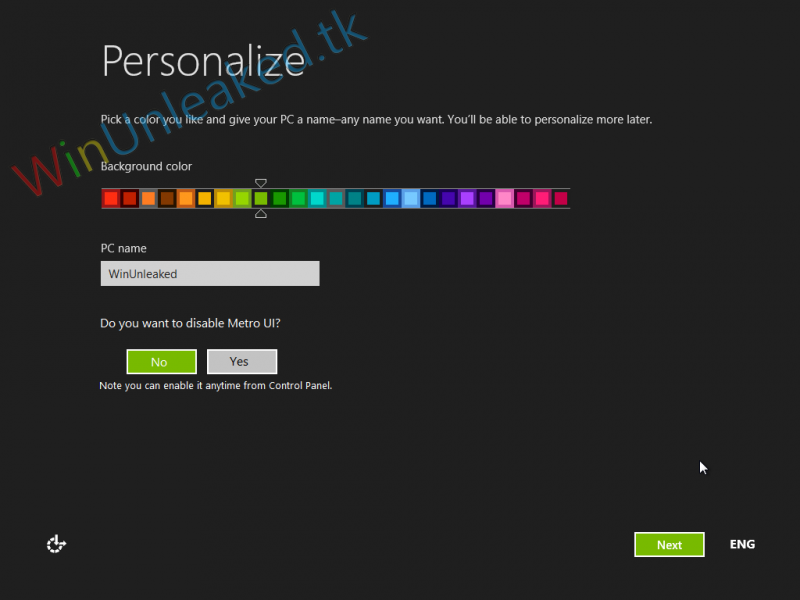Screen dimensions: 800x600
Task: Pick the sky blue swatch
Action: 392,198
